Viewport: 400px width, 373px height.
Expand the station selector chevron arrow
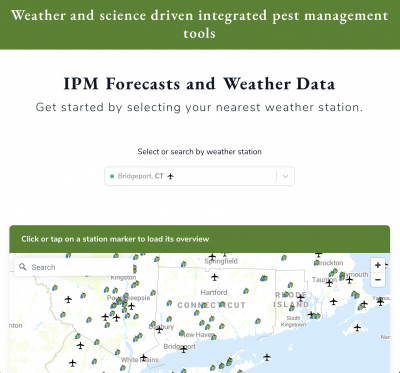pyautogui.click(x=285, y=176)
